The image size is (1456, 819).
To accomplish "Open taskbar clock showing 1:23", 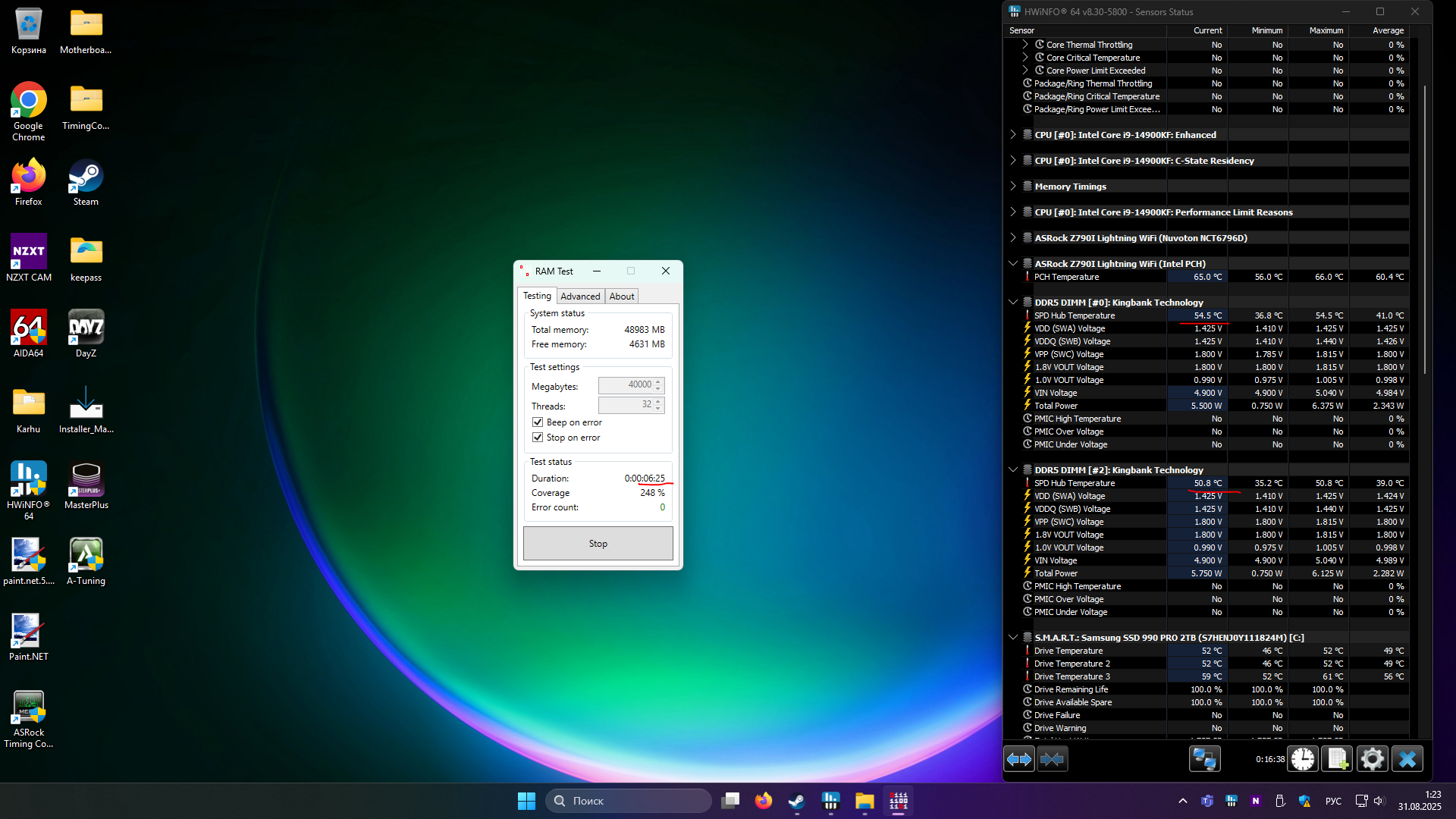I will coord(1420,801).
